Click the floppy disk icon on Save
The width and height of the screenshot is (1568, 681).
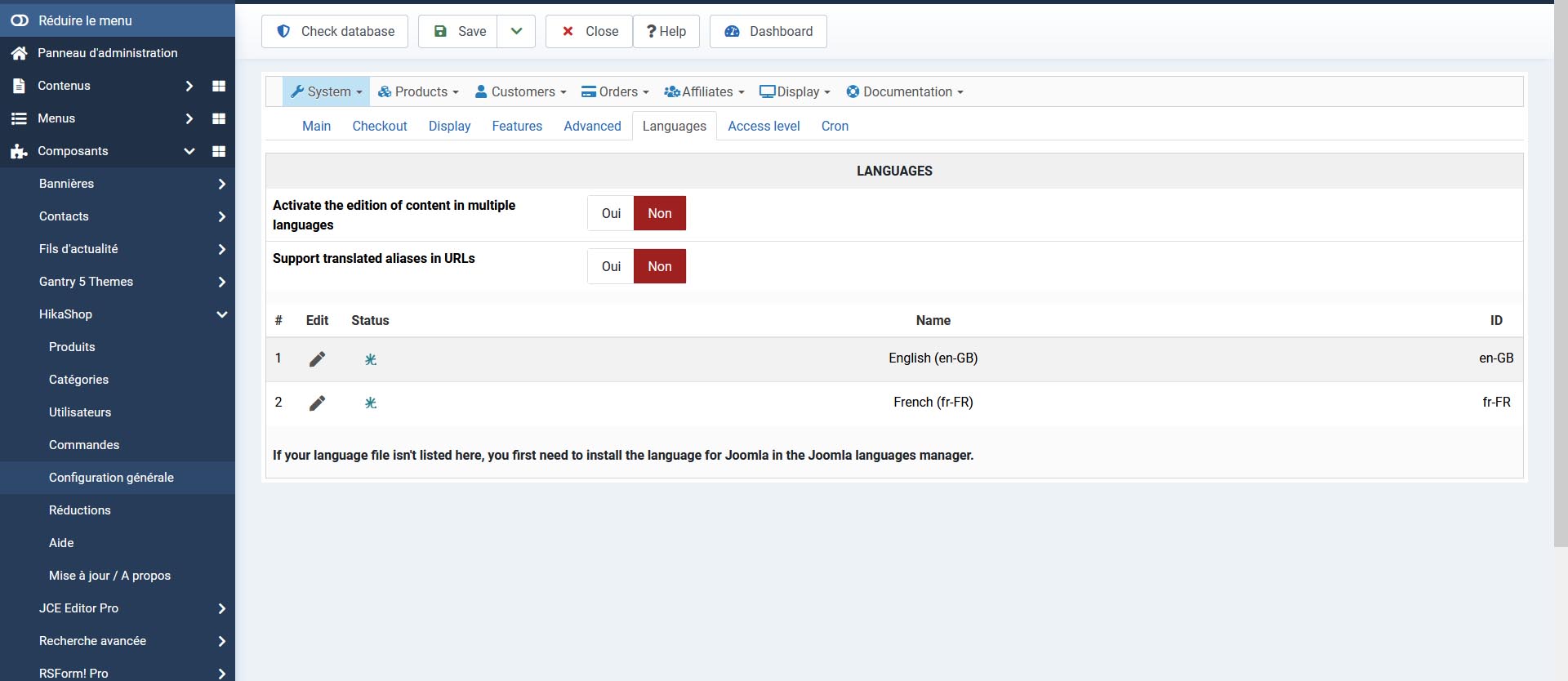440,31
